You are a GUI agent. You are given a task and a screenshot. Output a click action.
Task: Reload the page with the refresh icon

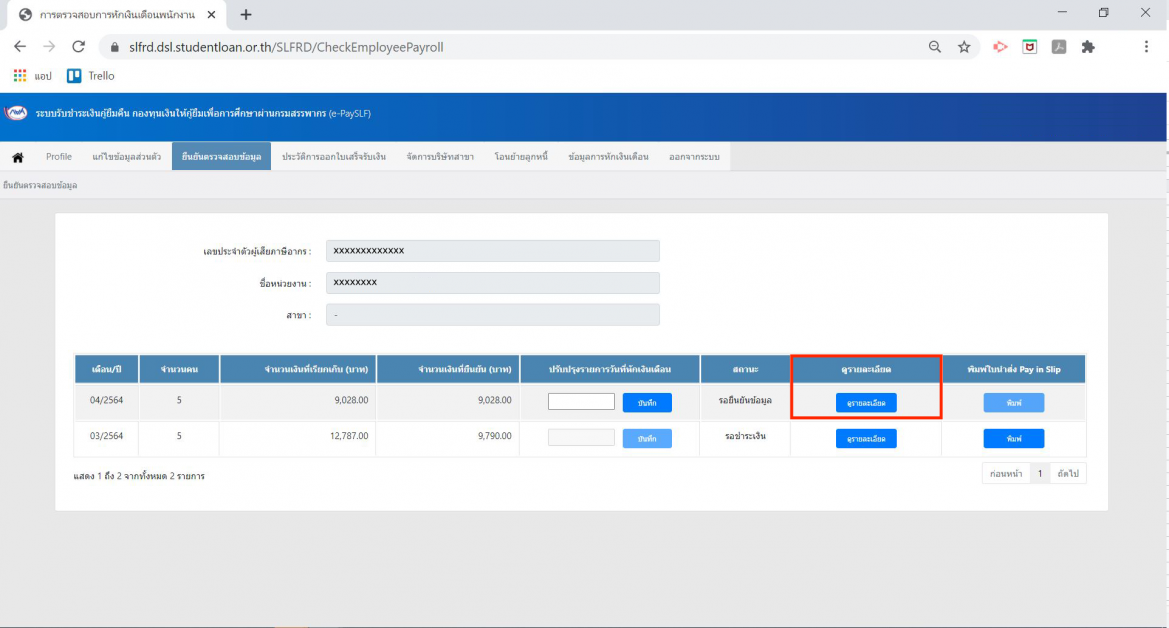78,47
